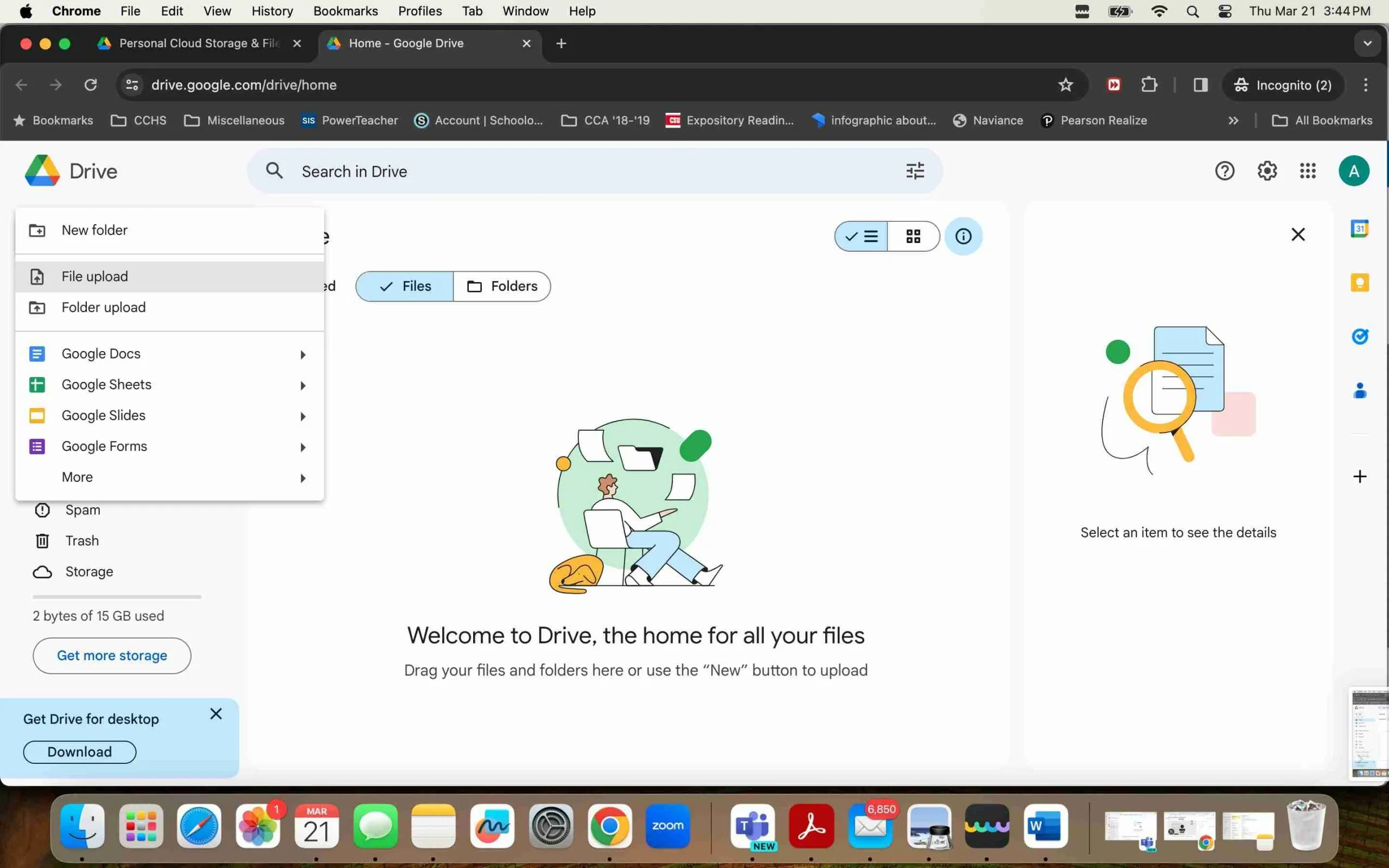
Task: Open Google Tasks side panel icon
Action: (x=1359, y=336)
